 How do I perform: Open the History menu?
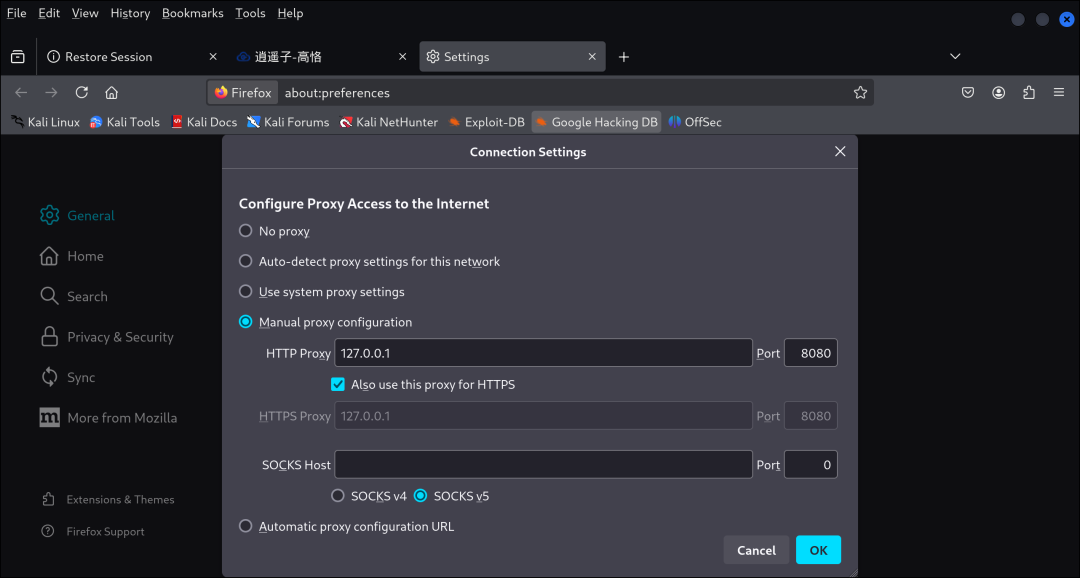[x=130, y=13]
